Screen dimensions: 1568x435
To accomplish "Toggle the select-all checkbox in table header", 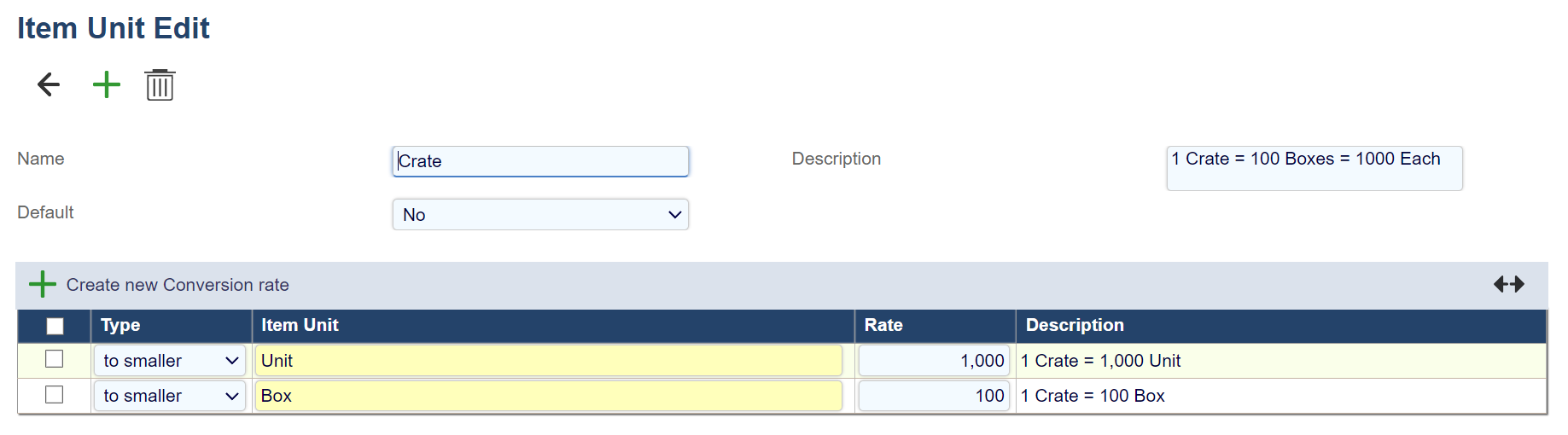I will pos(55,326).
